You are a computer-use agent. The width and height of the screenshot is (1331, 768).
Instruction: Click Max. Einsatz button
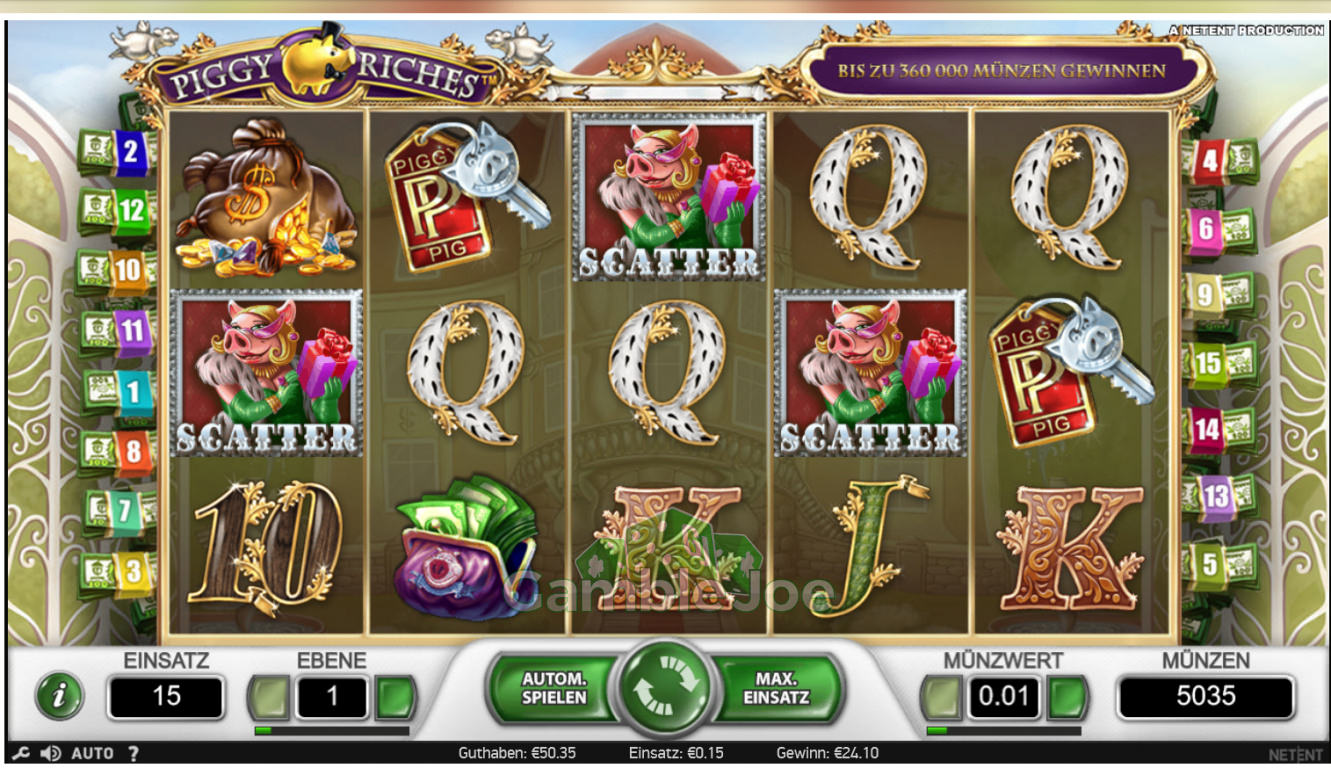point(777,688)
